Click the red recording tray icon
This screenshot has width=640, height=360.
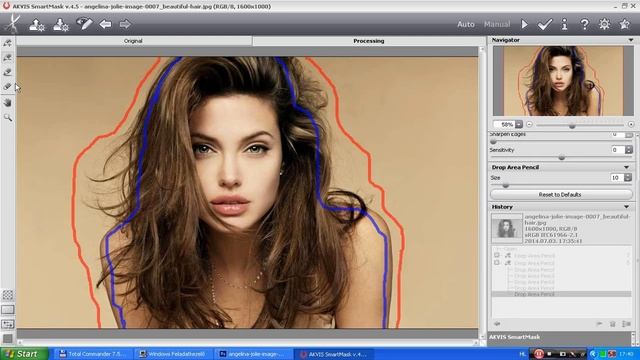539,354
